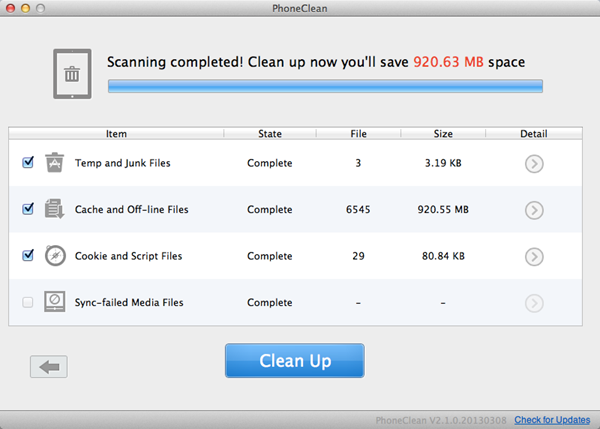
Task: Open details for Temp and Junk Files
Action: point(534,164)
